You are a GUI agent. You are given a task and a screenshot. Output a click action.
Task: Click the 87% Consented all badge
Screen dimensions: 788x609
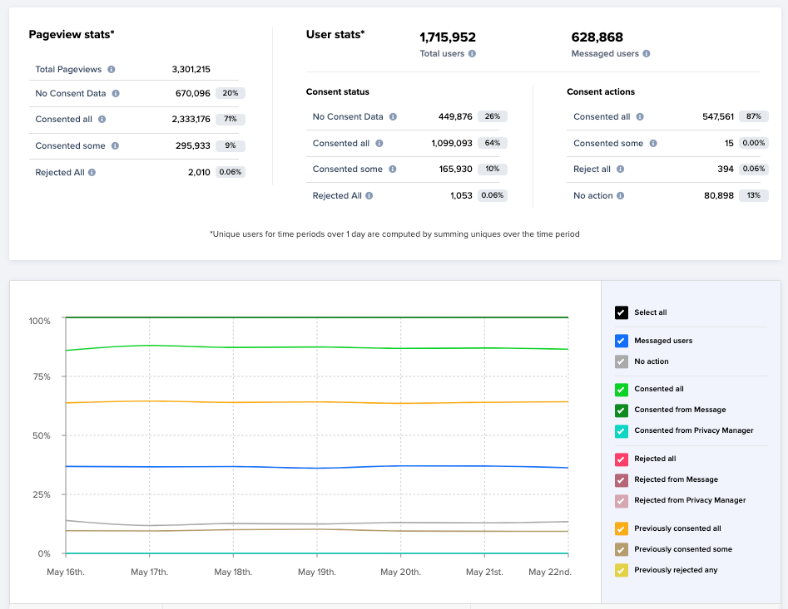755,117
